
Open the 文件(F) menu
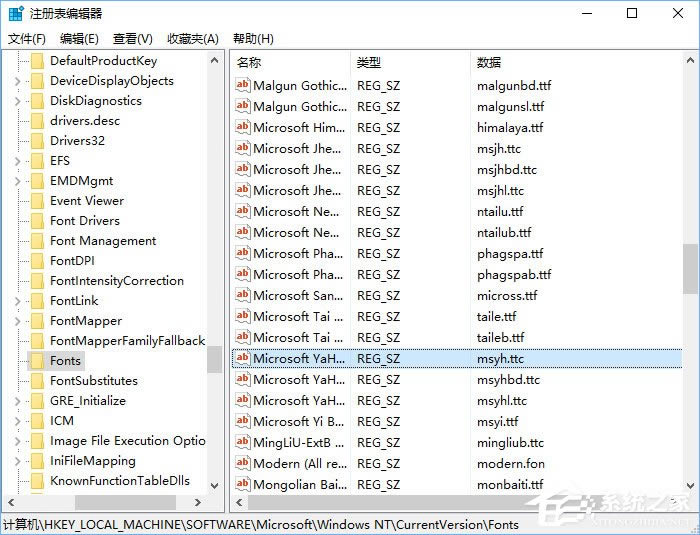pos(26,39)
